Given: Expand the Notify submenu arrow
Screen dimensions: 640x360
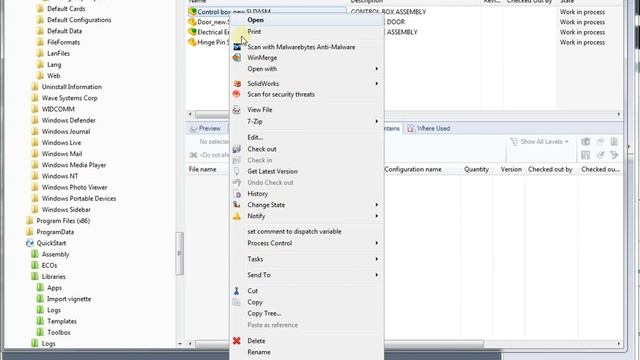Looking at the screenshot, I should click(x=377, y=216).
